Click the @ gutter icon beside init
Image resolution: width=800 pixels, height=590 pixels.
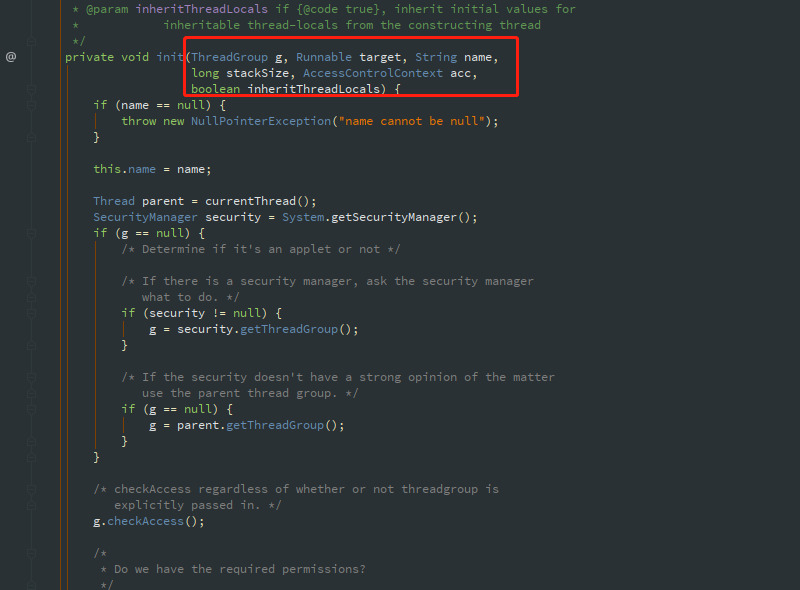point(11,57)
